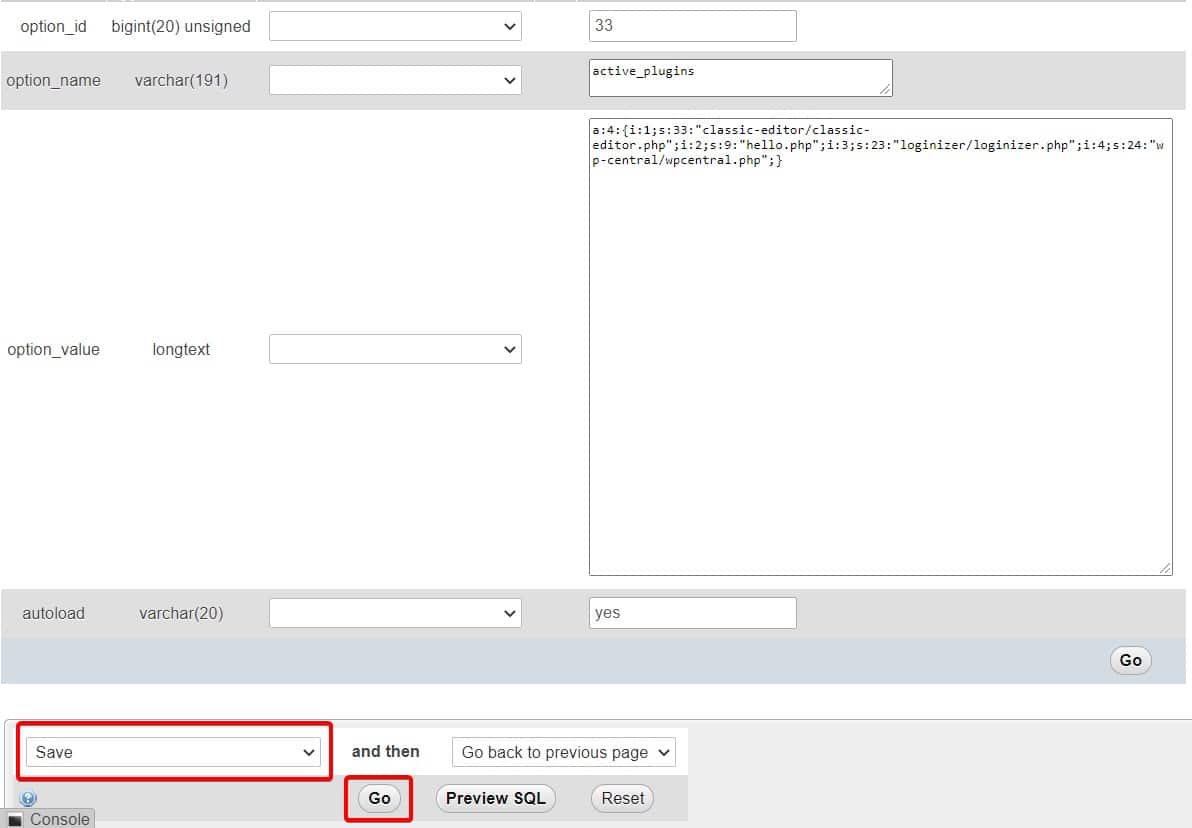
Task: Click the option_id field containing 33
Action: [x=692, y=26]
